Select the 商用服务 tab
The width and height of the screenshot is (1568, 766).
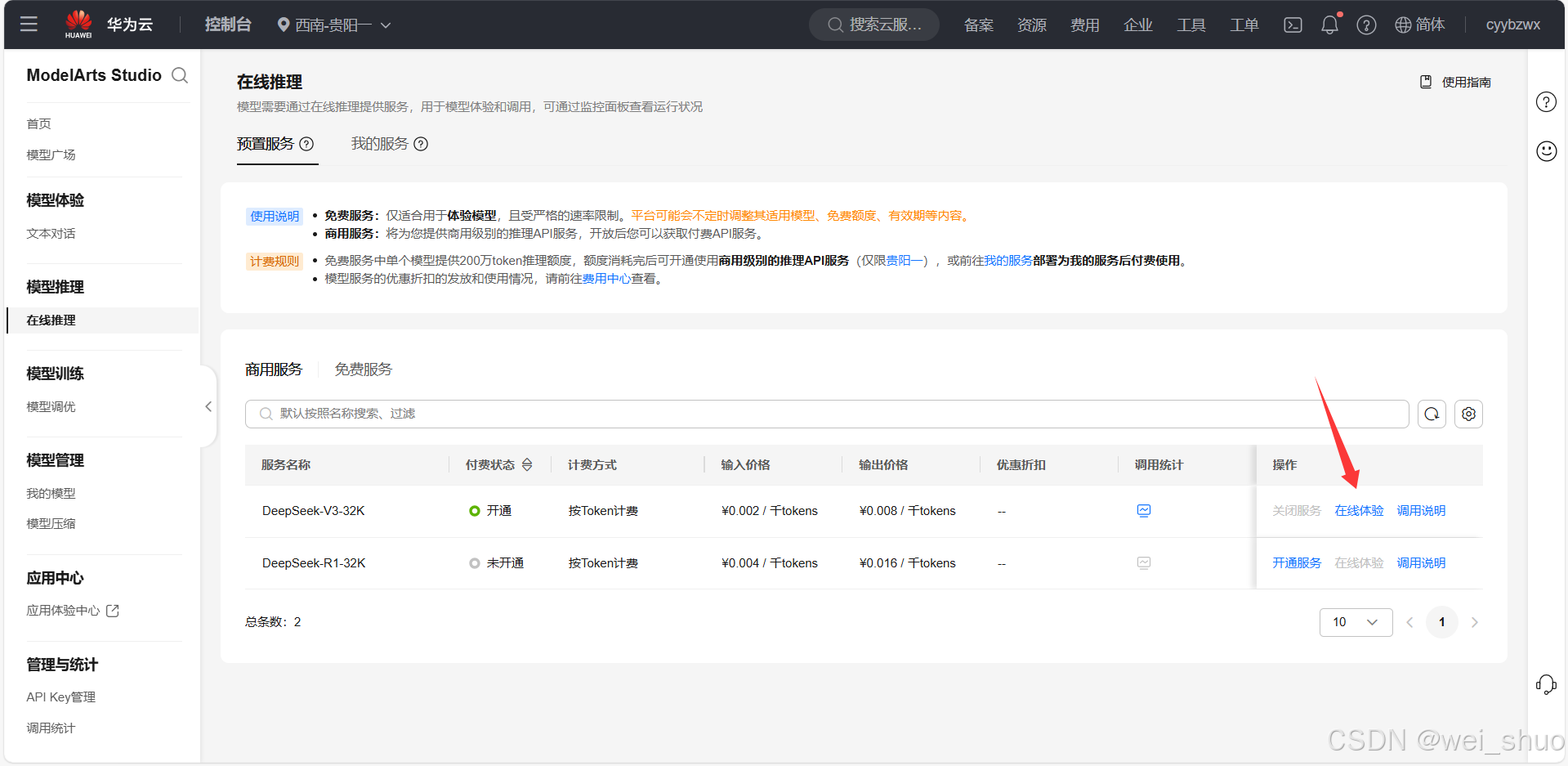click(274, 370)
